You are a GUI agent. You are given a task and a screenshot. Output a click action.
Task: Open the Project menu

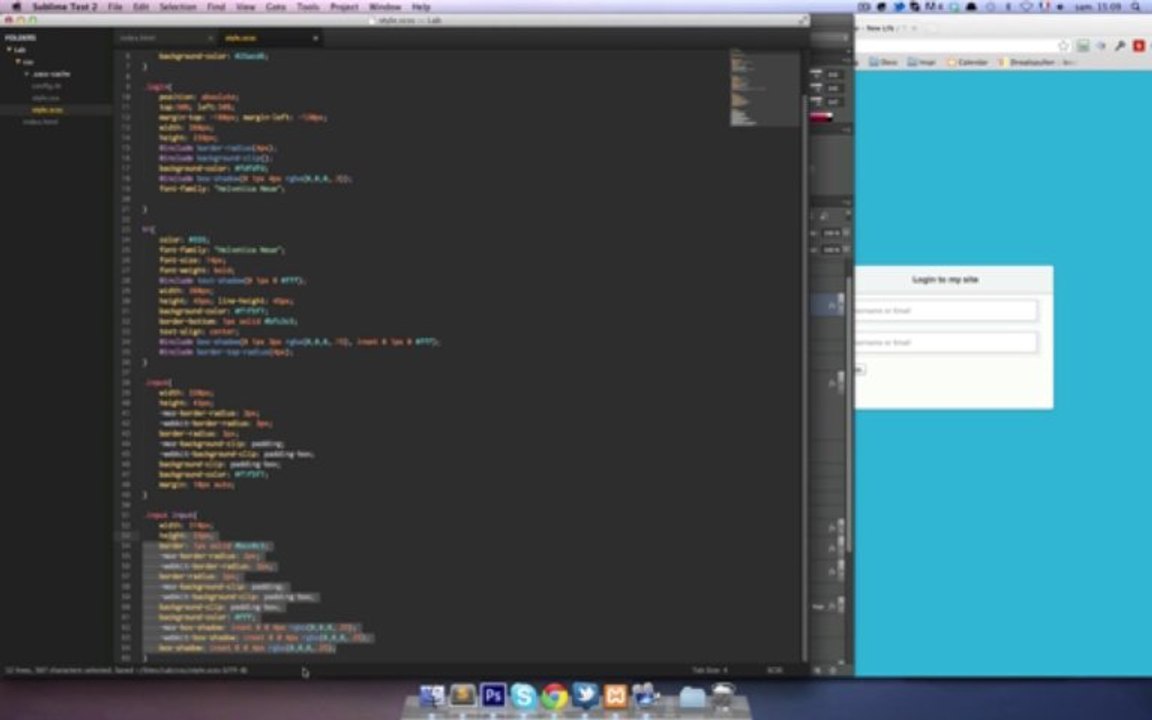click(x=344, y=7)
